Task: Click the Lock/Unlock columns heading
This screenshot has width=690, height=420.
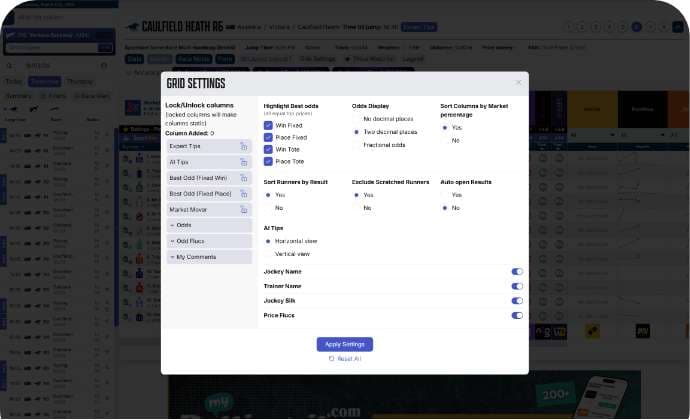Action: click(199, 105)
